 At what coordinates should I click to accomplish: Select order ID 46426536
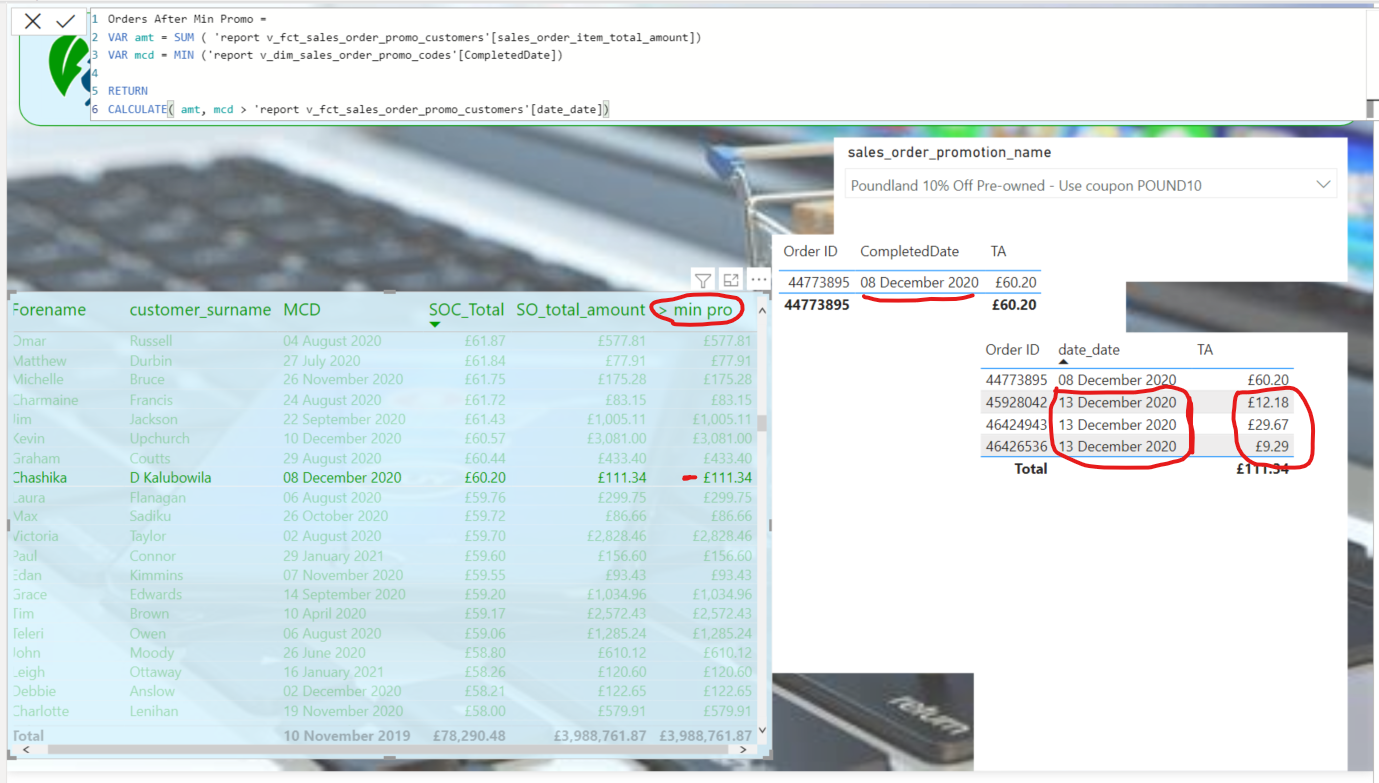pyautogui.click(x=1016, y=446)
